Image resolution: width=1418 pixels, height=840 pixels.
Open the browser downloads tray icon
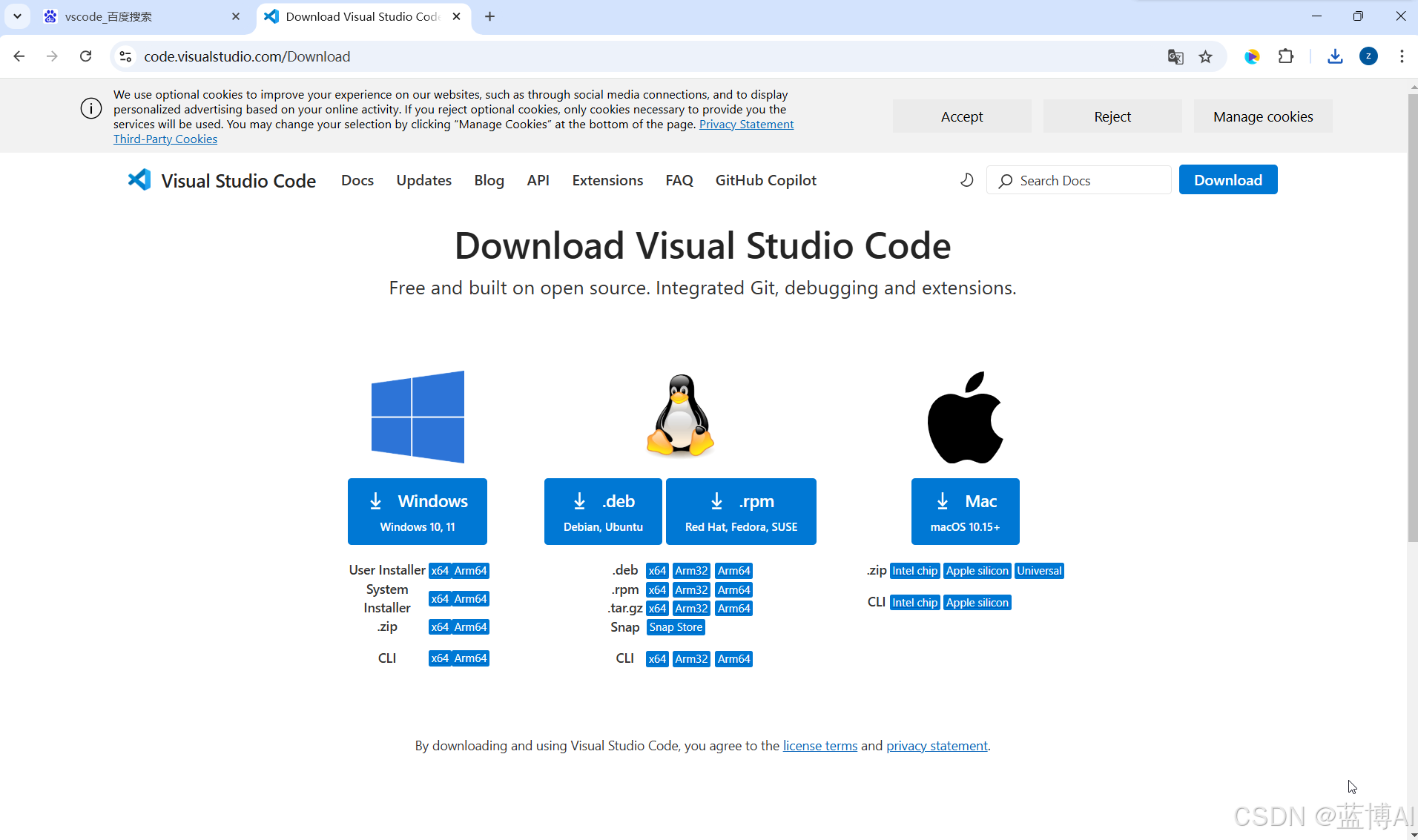tap(1335, 56)
